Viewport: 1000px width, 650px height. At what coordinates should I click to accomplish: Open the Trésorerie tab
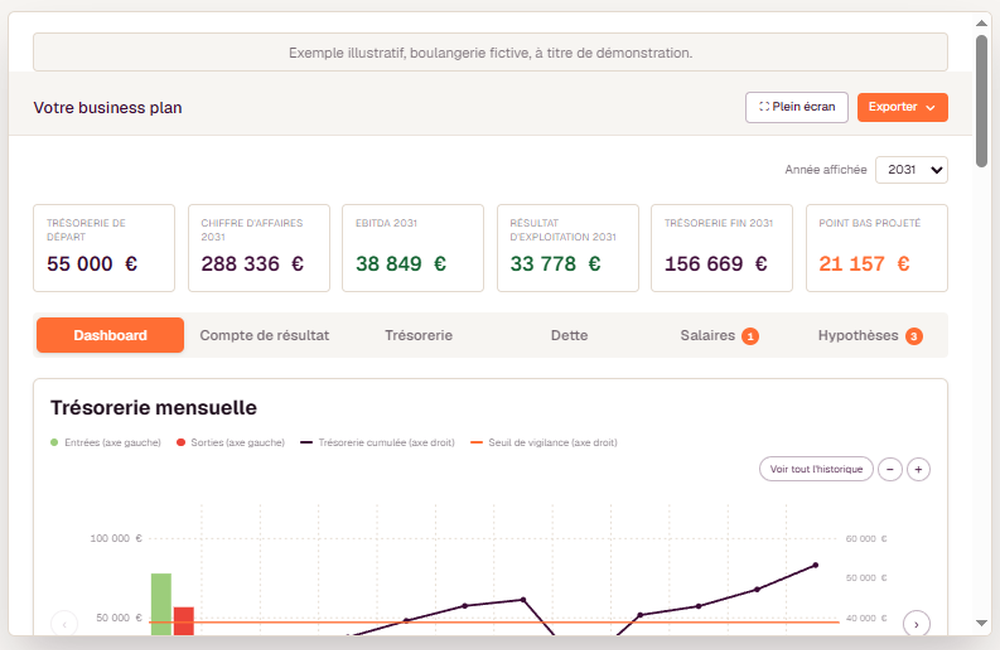click(418, 336)
